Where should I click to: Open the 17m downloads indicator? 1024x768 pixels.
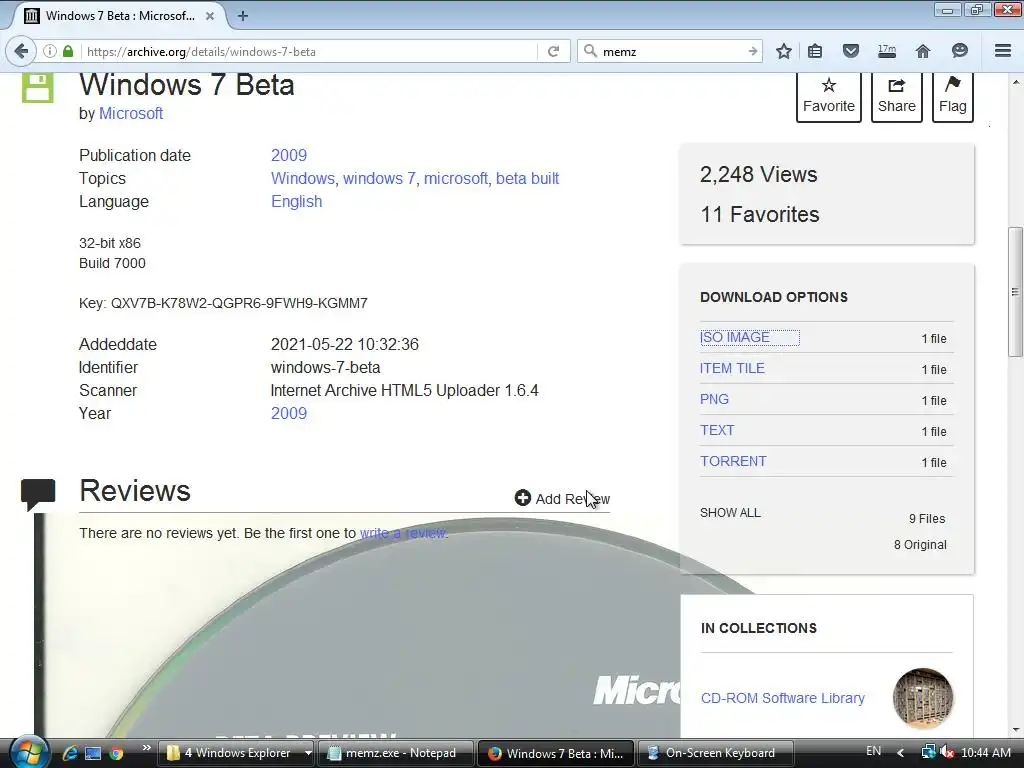click(x=886, y=51)
